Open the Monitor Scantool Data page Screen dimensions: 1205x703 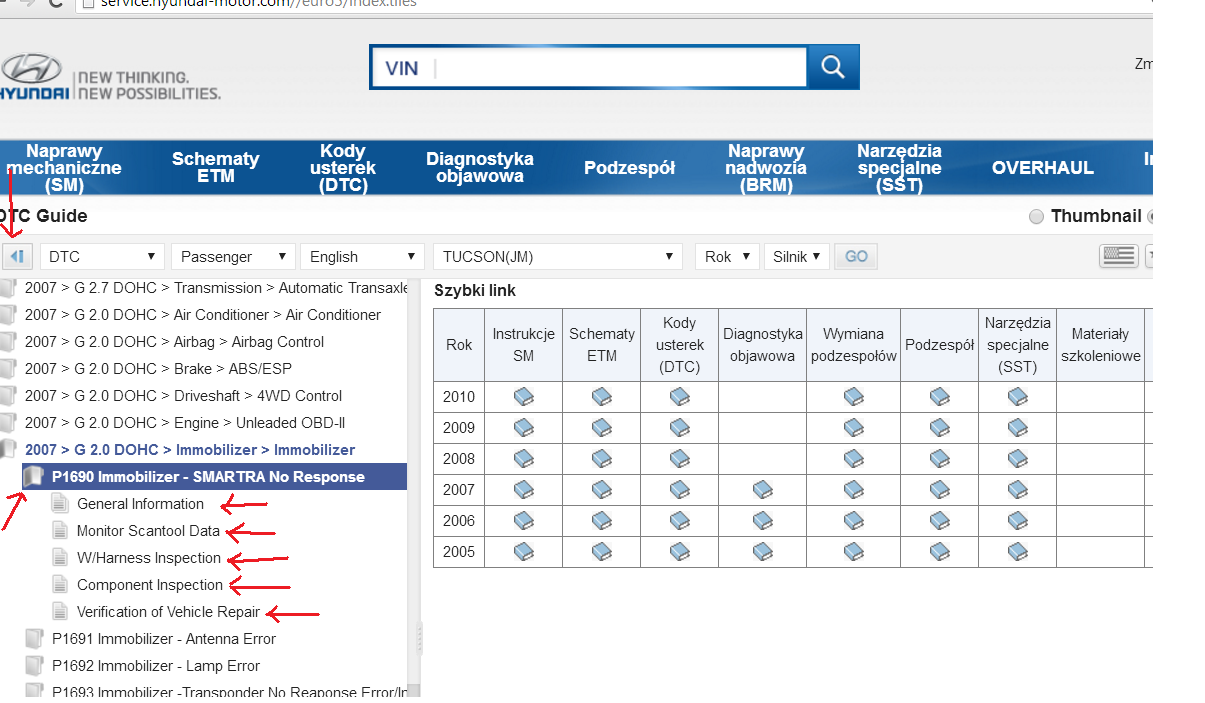(148, 531)
